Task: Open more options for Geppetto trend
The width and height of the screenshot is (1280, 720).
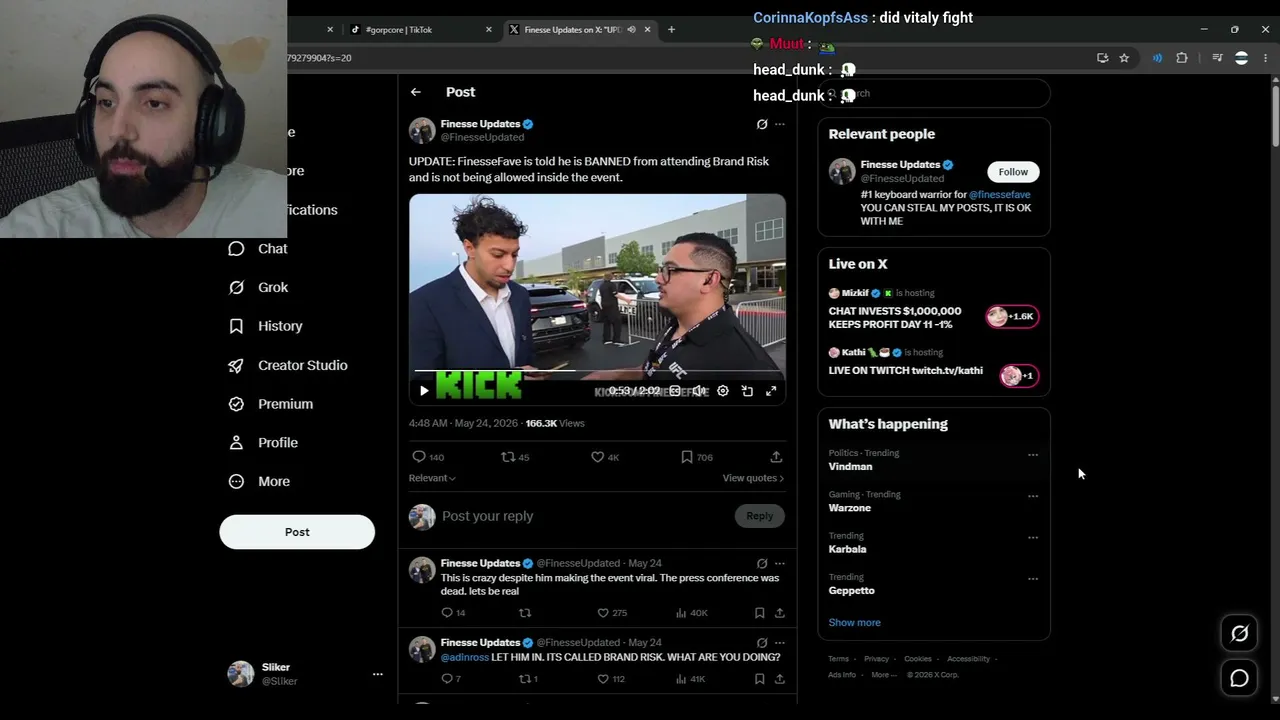Action: click(x=1033, y=579)
